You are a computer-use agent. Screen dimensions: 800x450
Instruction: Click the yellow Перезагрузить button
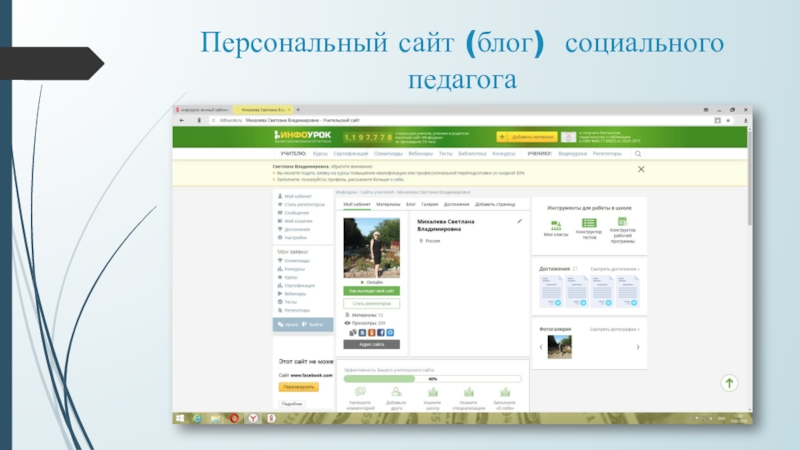(298, 386)
